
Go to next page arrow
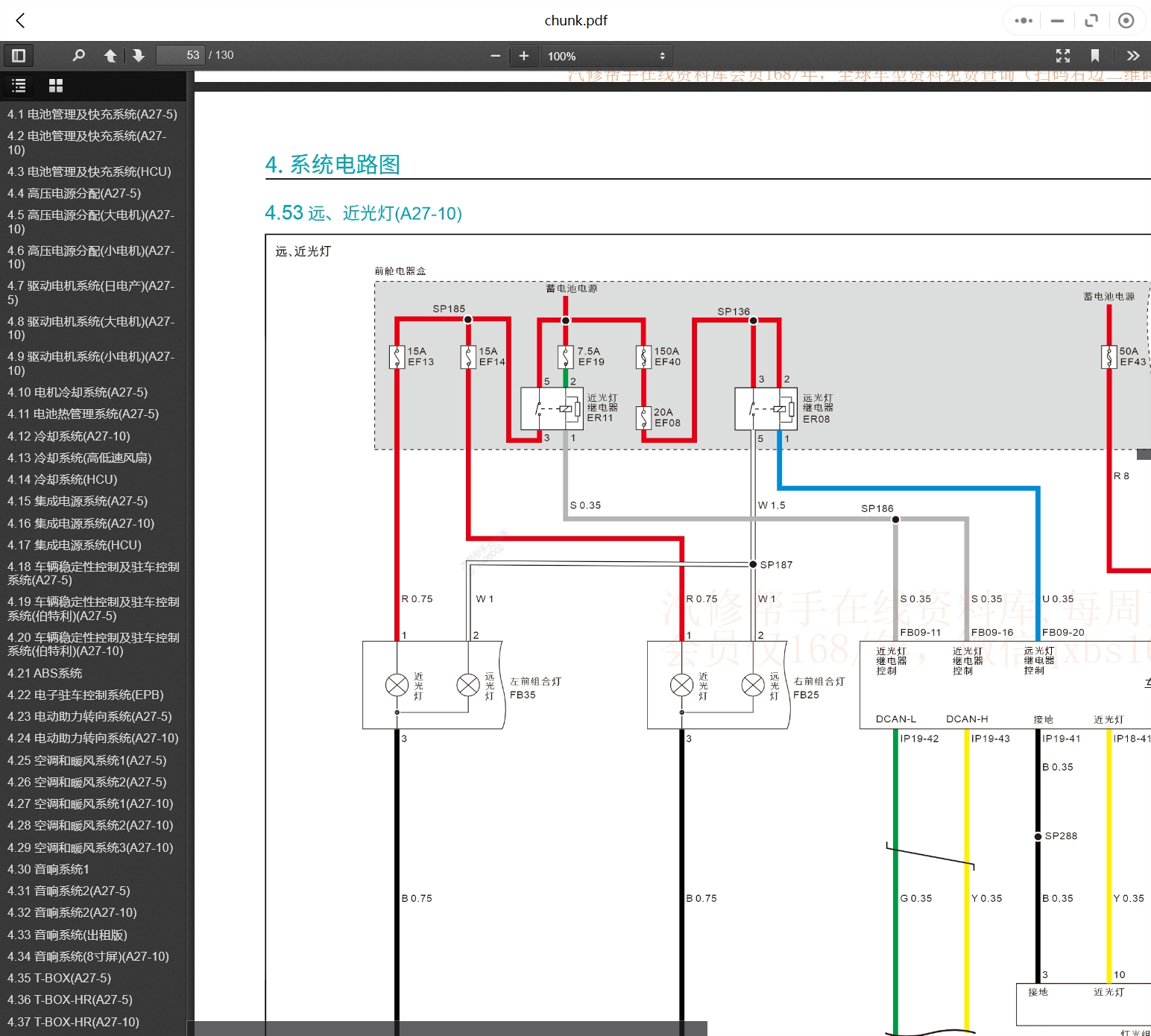click(x=139, y=56)
